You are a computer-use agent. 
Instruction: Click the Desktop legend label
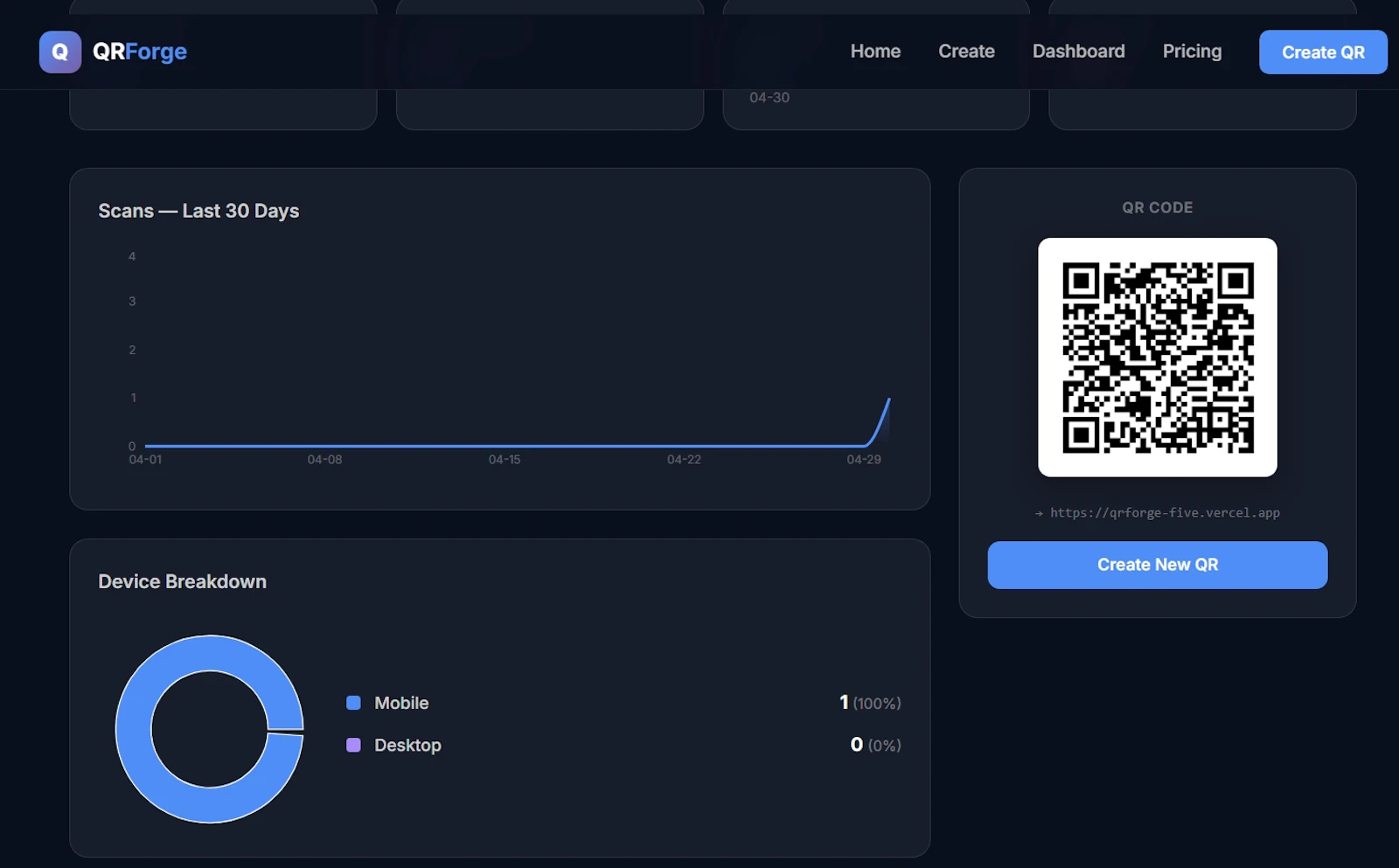pos(407,745)
